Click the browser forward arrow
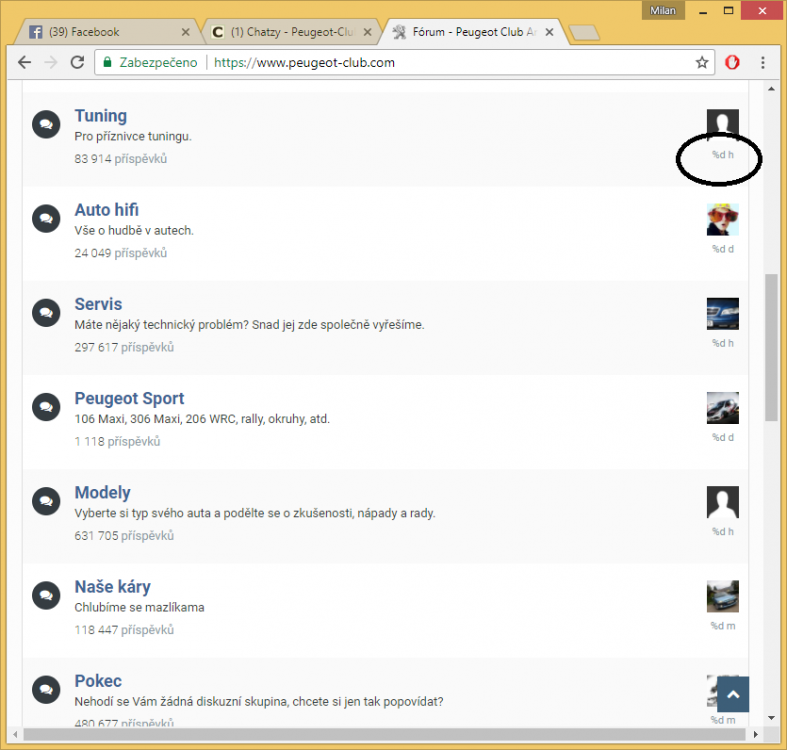The width and height of the screenshot is (787, 750). click(51, 62)
